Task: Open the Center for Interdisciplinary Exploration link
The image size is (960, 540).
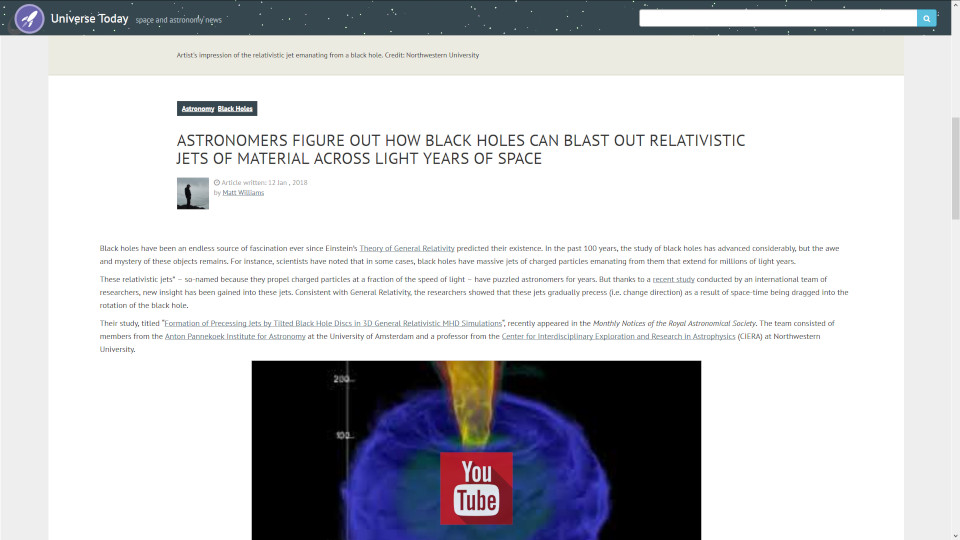Action: (618, 336)
